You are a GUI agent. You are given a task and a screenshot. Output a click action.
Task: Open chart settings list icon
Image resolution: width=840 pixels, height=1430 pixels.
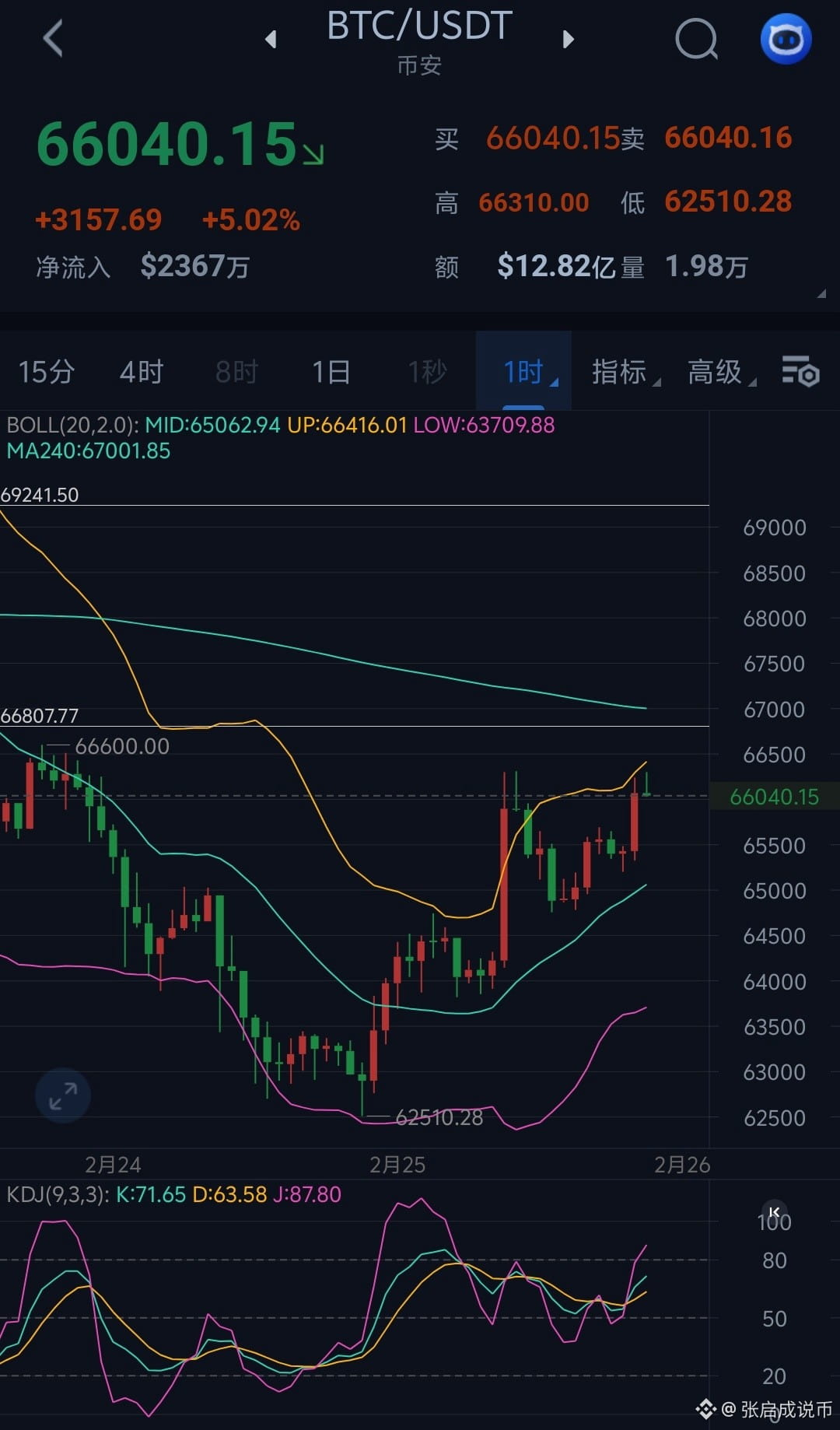(x=800, y=371)
